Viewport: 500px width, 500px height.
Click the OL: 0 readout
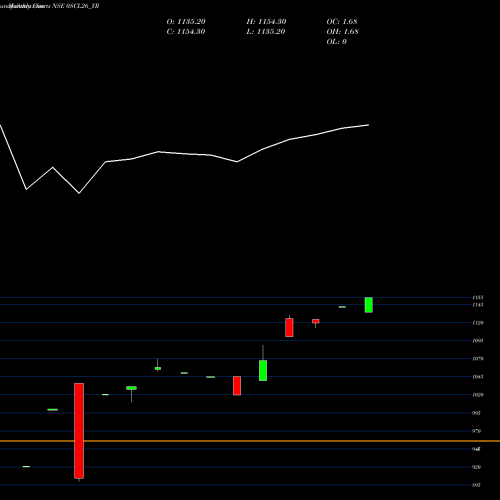pos(336,42)
